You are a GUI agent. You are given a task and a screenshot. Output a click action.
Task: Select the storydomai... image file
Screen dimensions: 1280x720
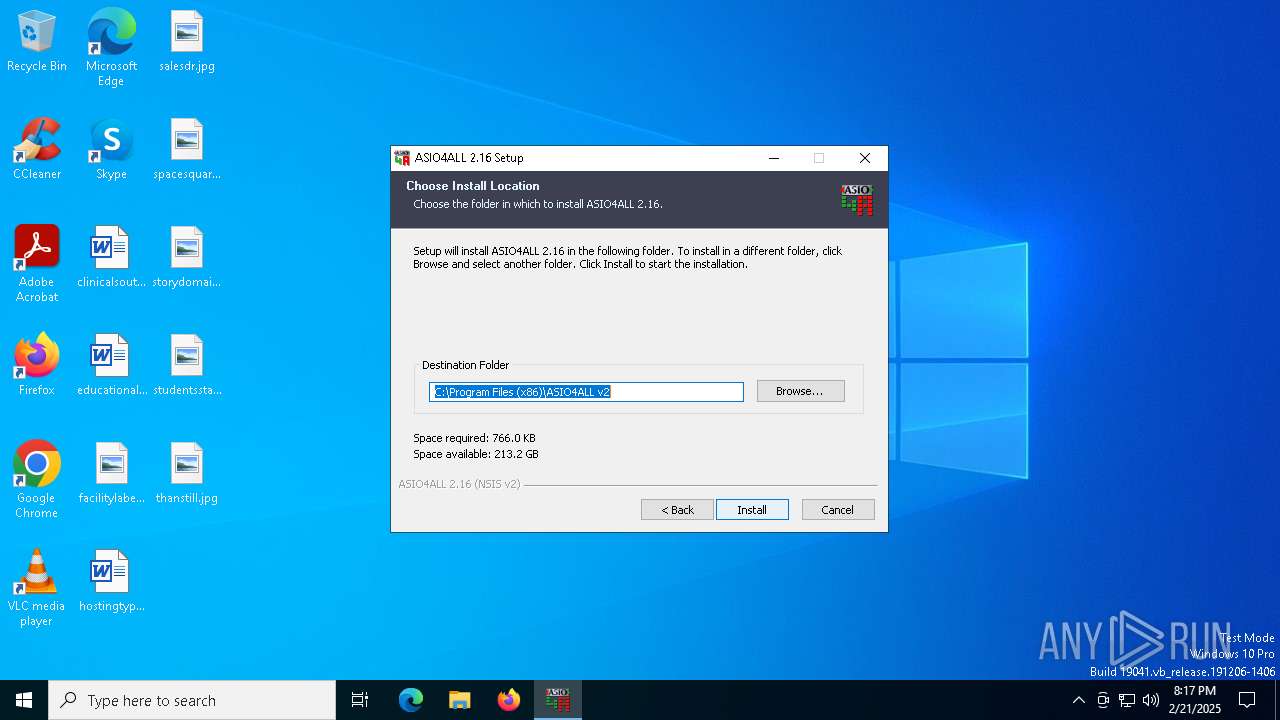click(x=187, y=258)
